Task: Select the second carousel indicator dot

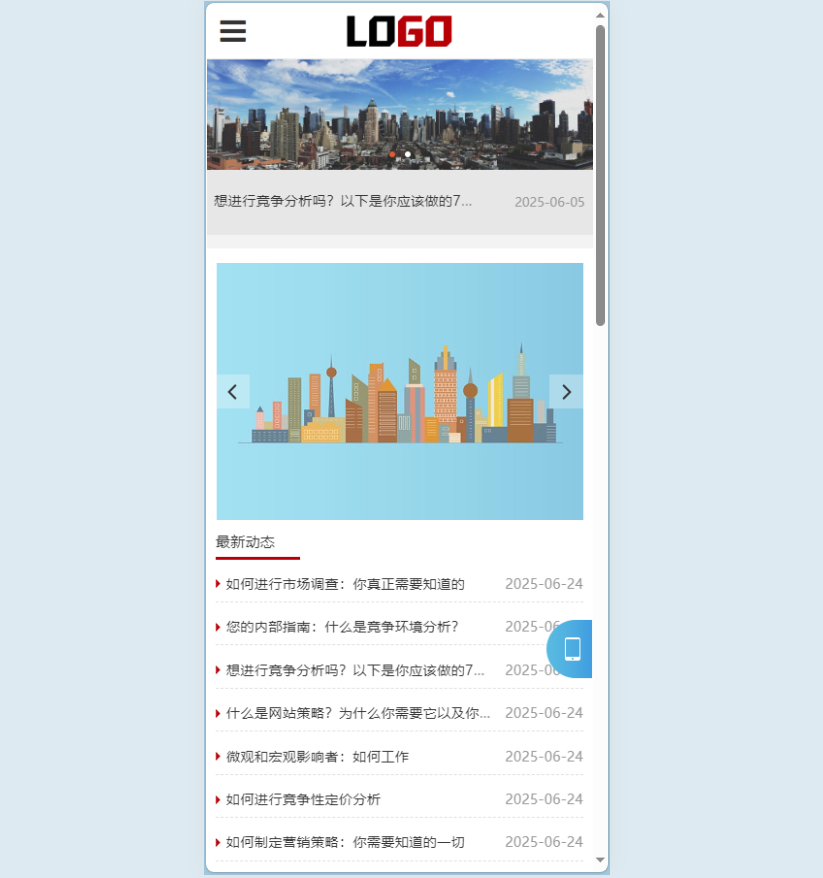Action: click(406, 155)
